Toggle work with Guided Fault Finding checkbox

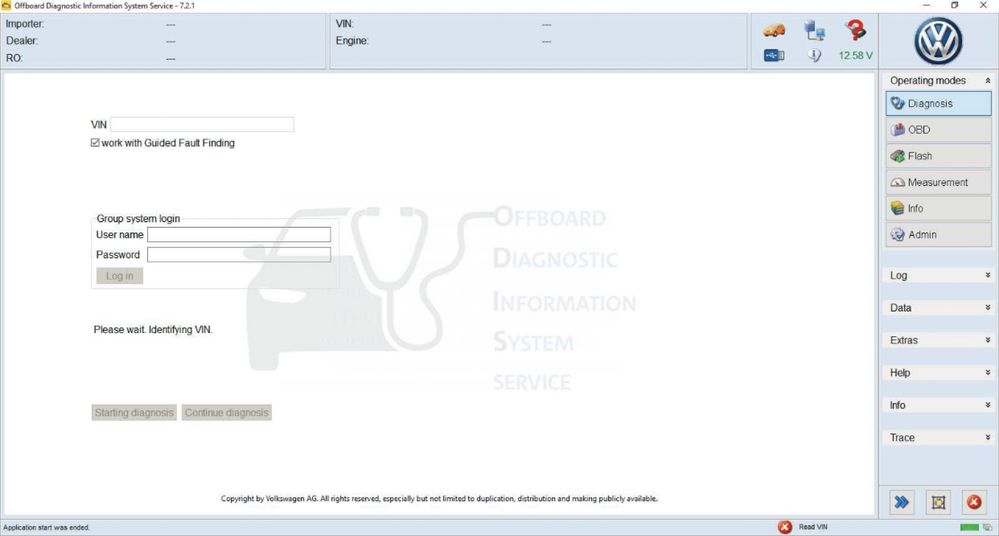pyautogui.click(x=95, y=143)
